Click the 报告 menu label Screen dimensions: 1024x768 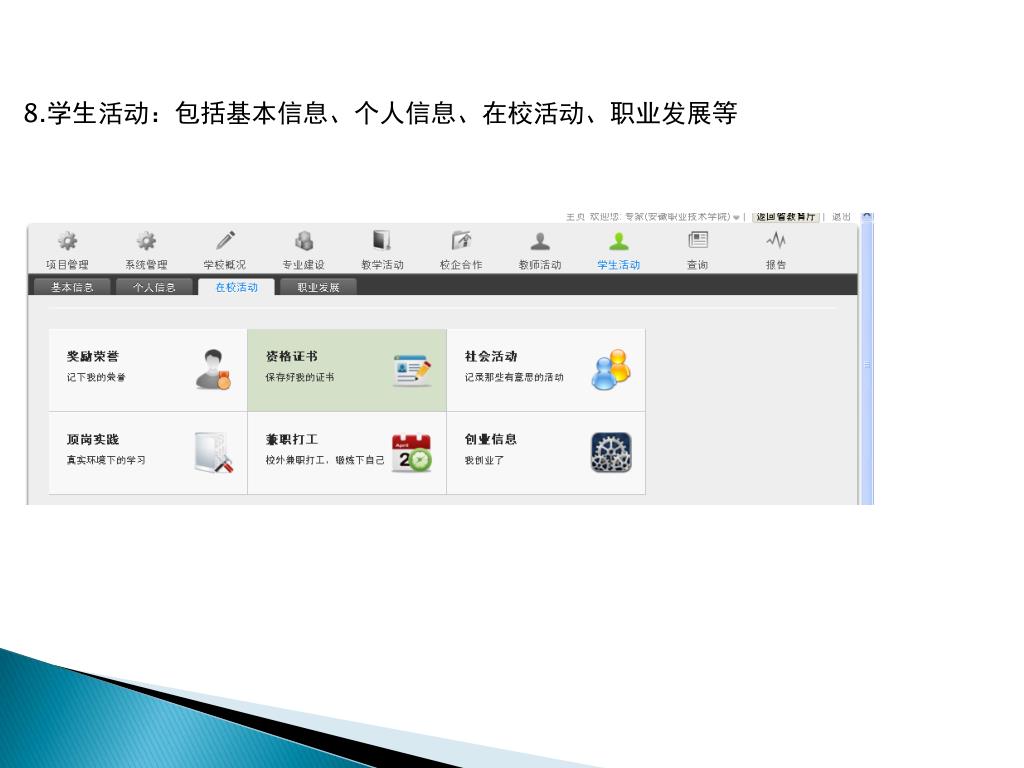point(776,264)
